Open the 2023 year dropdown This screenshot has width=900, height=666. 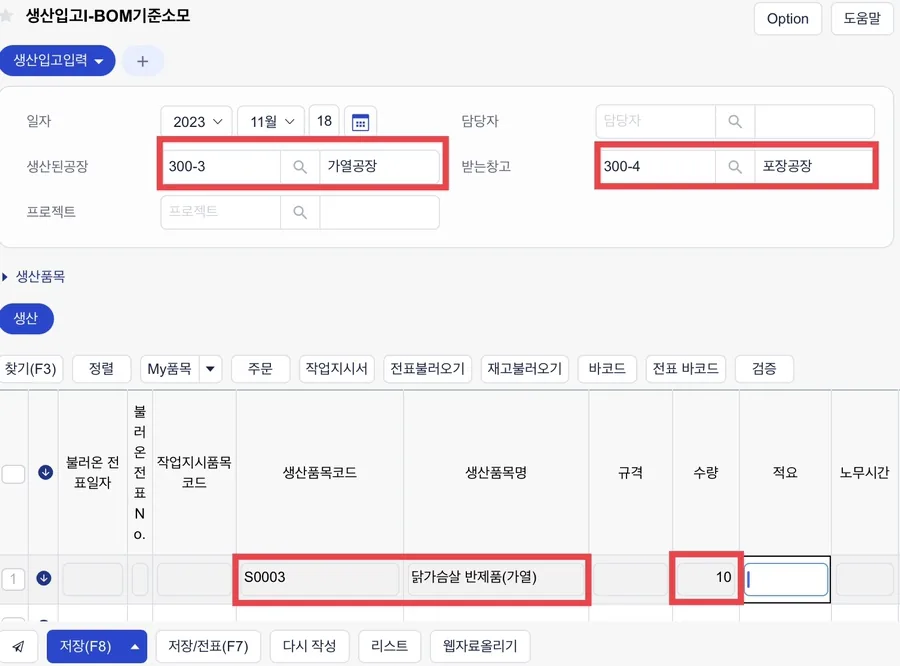tap(196, 122)
